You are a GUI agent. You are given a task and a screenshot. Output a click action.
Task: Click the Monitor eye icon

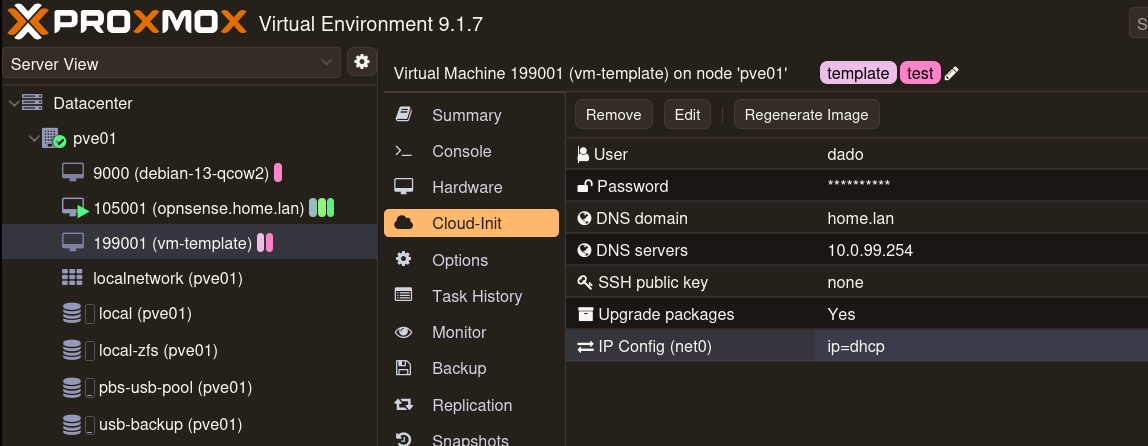point(403,332)
